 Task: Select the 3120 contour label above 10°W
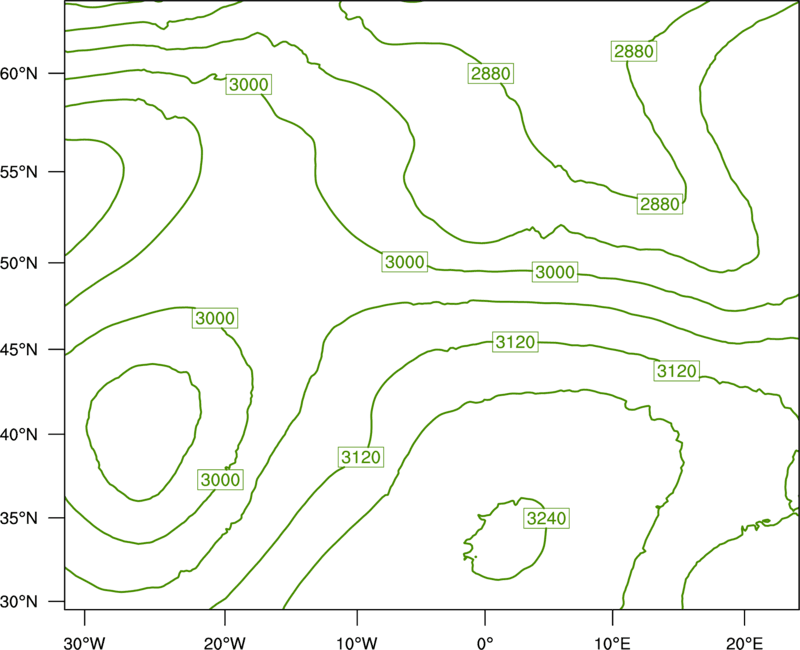click(x=361, y=457)
